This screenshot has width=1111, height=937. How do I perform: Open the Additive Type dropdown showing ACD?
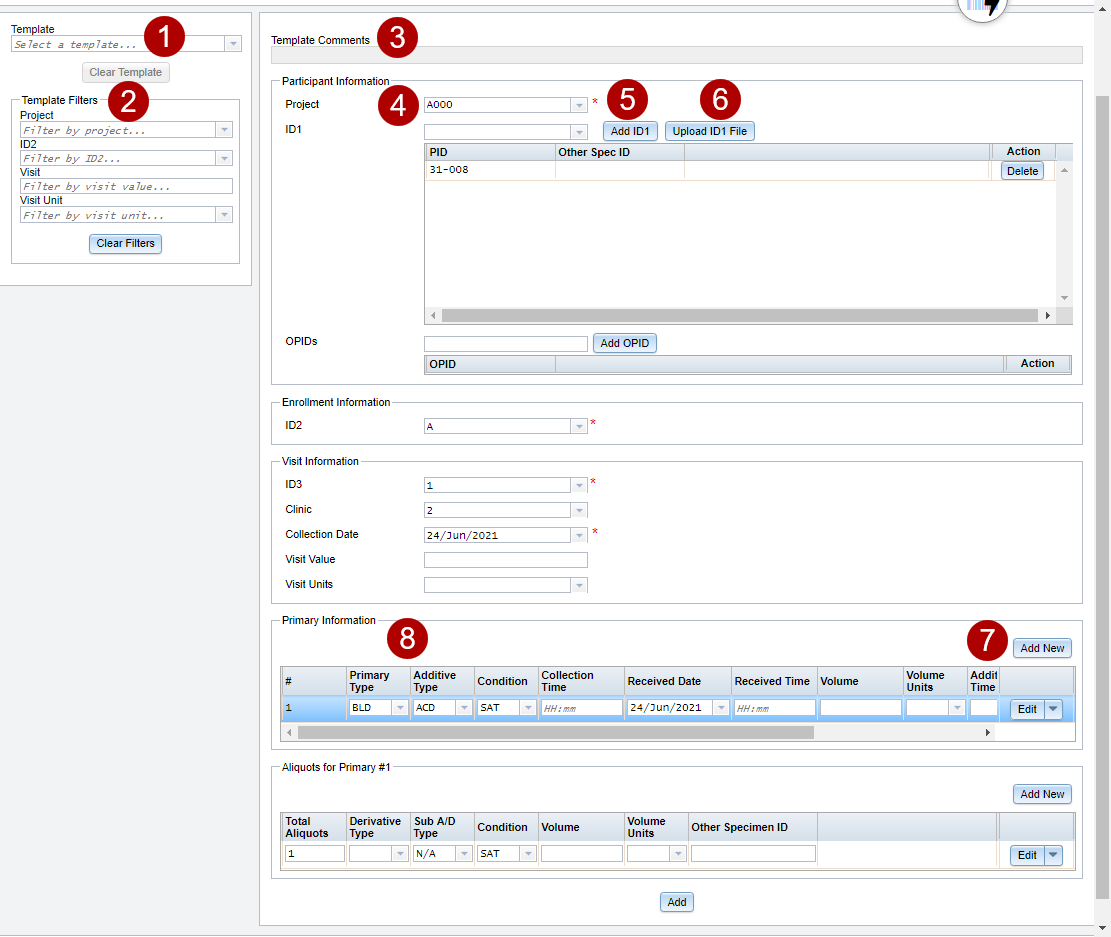[x=464, y=707]
